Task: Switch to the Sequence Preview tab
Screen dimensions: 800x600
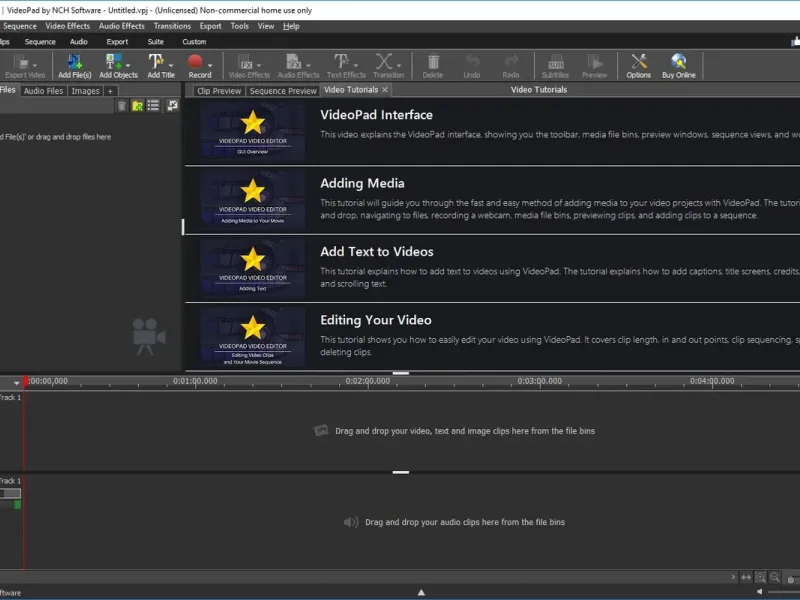Action: click(x=283, y=91)
